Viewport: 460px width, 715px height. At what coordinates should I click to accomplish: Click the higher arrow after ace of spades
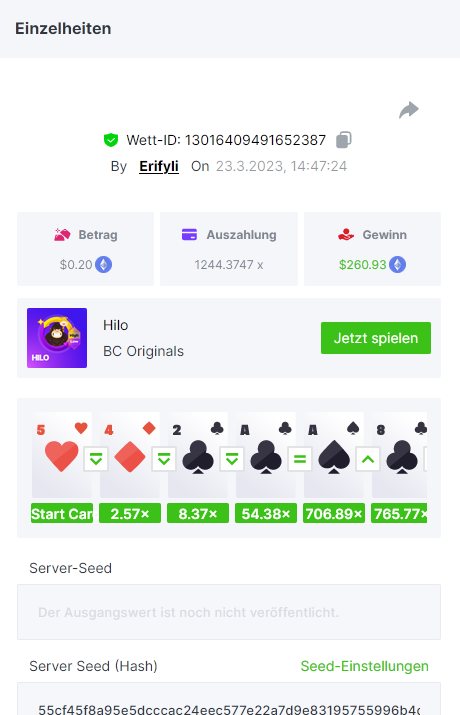(368, 459)
